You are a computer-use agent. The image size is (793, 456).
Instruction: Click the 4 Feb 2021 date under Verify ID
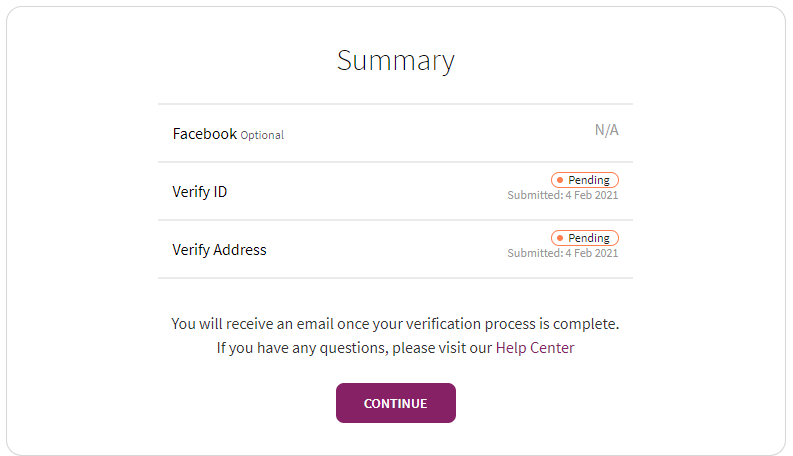point(592,195)
